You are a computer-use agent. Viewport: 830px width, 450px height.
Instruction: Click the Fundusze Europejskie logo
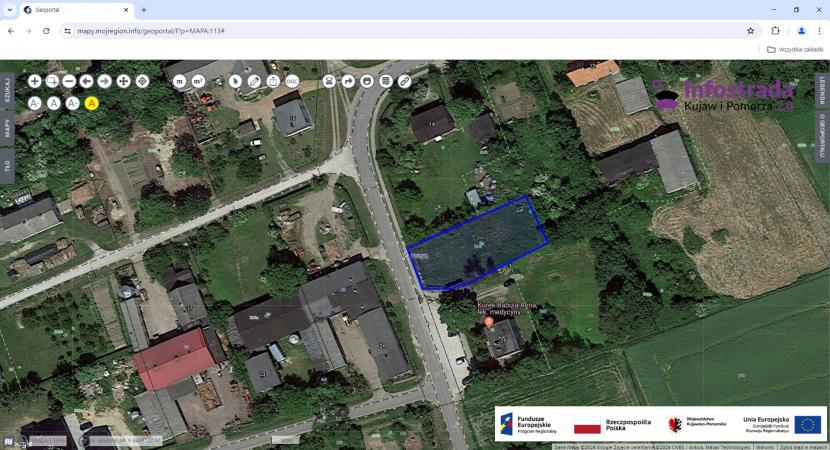tap(528, 424)
